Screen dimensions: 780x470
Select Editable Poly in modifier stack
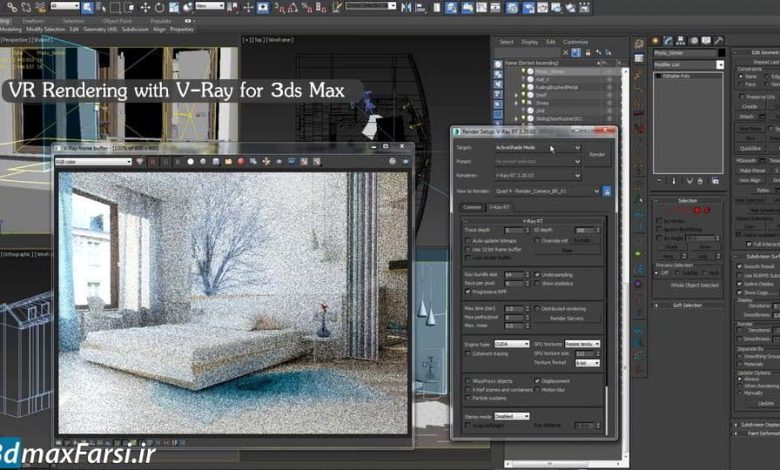(x=688, y=76)
